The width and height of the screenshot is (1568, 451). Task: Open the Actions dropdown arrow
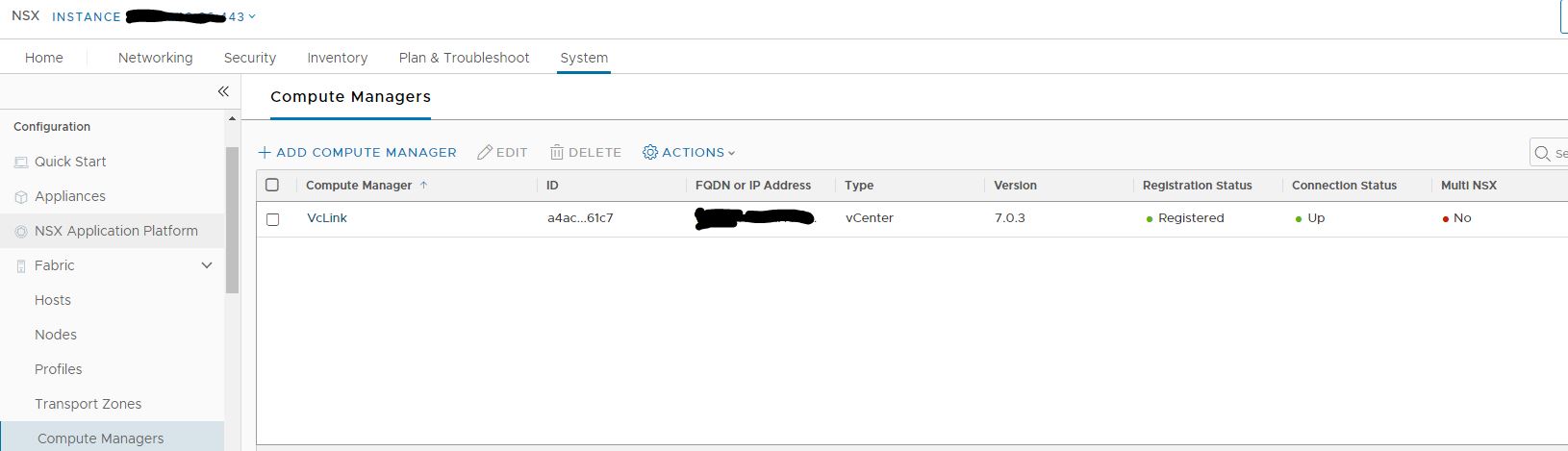point(731,153)
